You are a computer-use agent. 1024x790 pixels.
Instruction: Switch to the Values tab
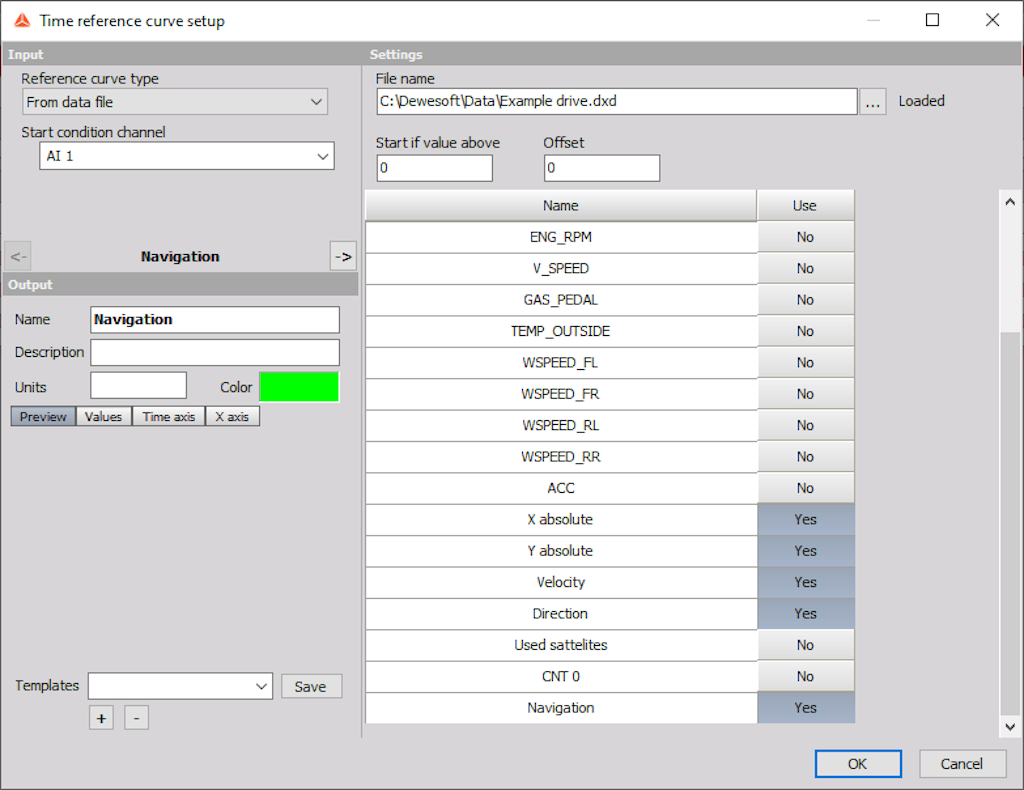click(x=104, y=417)
